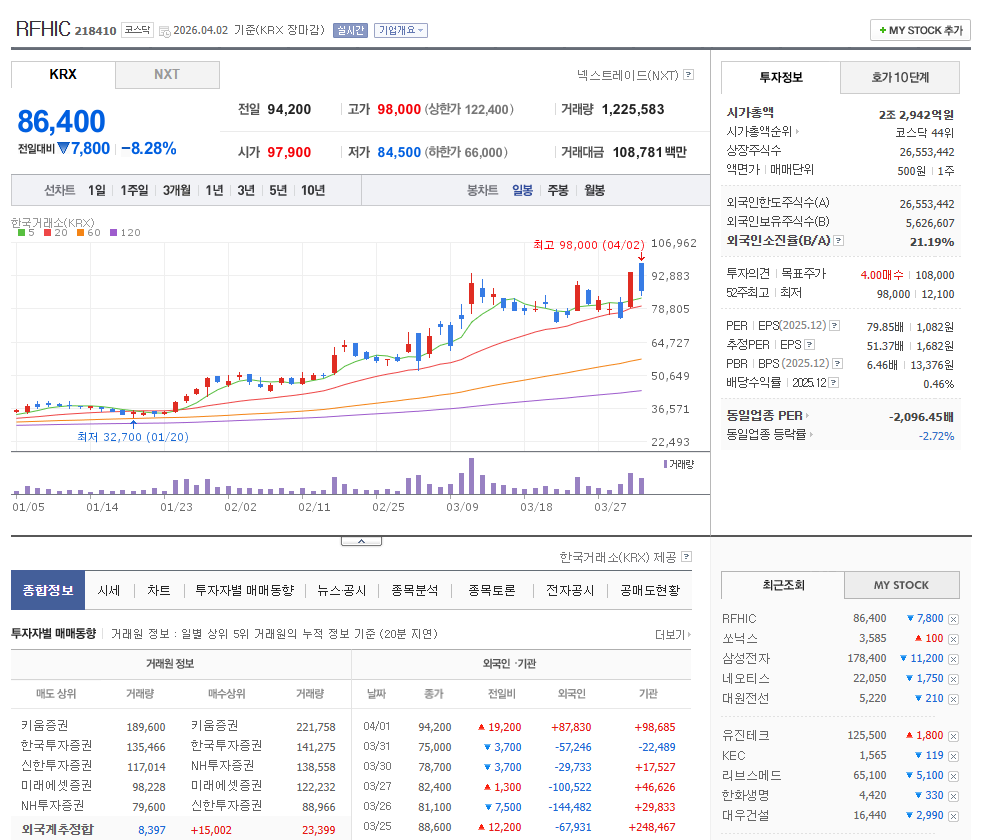Open the 뉴스공시 tab
983x840 pixels.
click(x=342, y=591)
